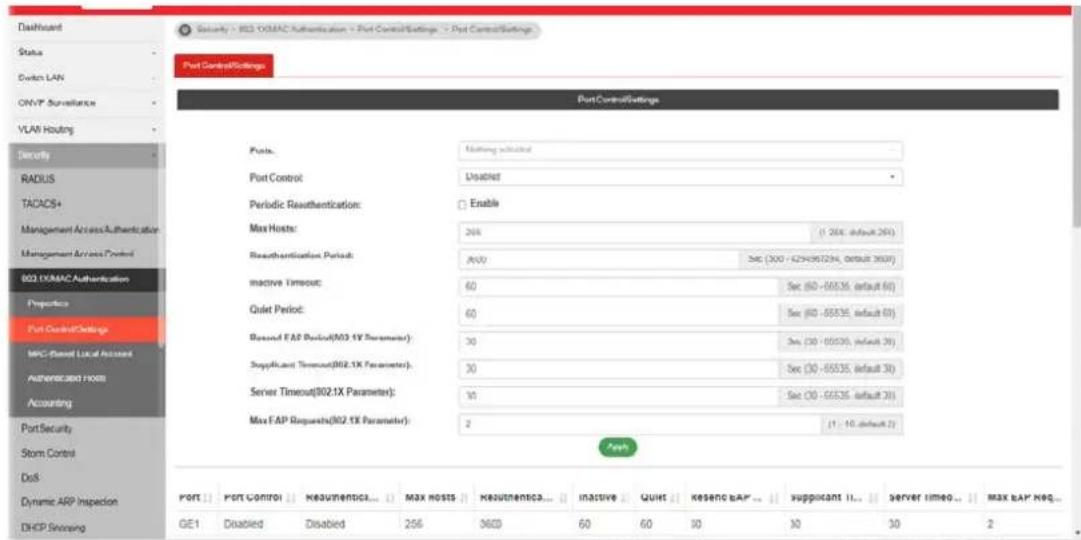
Task: Open the Port Control dropdown
Action: pos(680,177)
